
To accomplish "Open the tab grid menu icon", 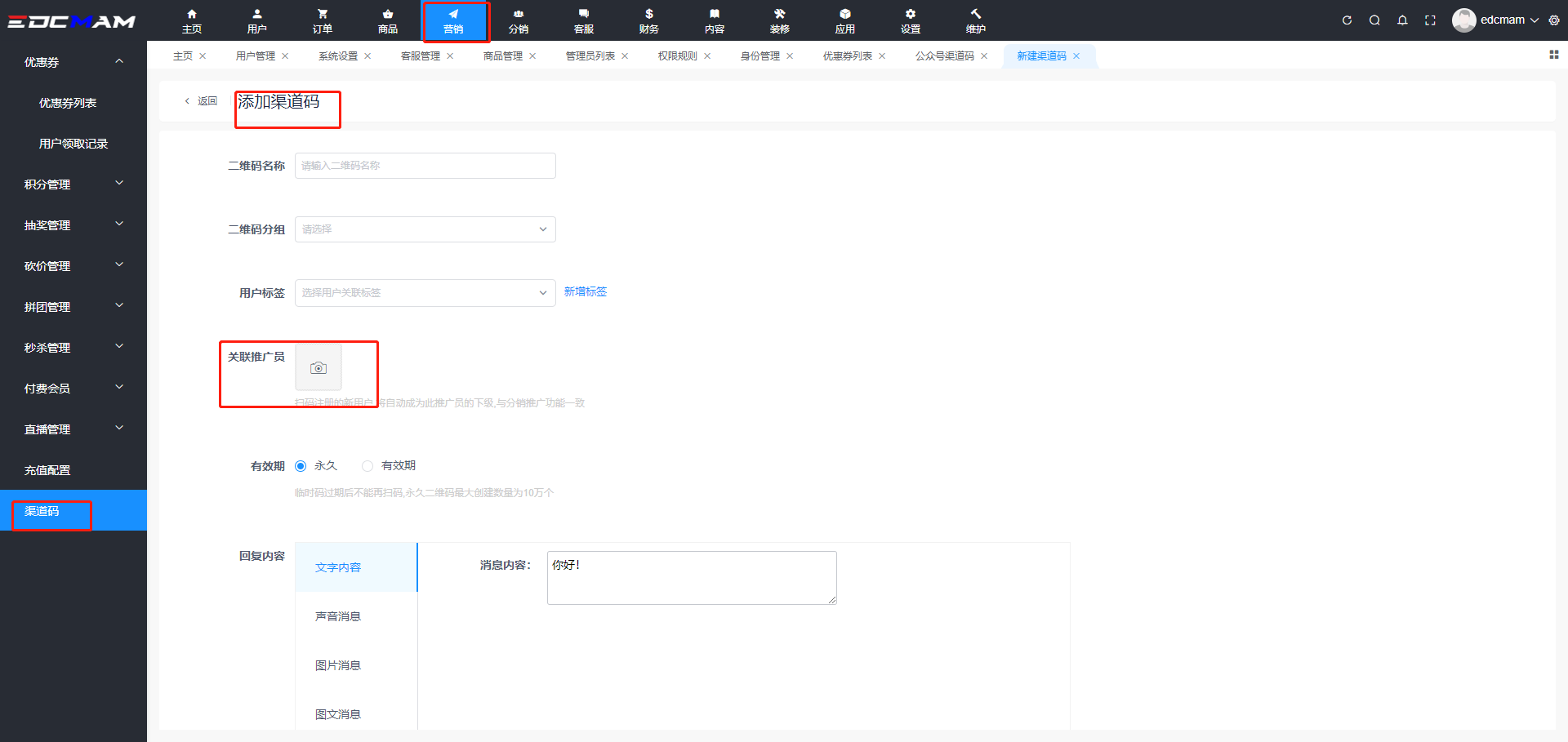I will coord(1553,55).
